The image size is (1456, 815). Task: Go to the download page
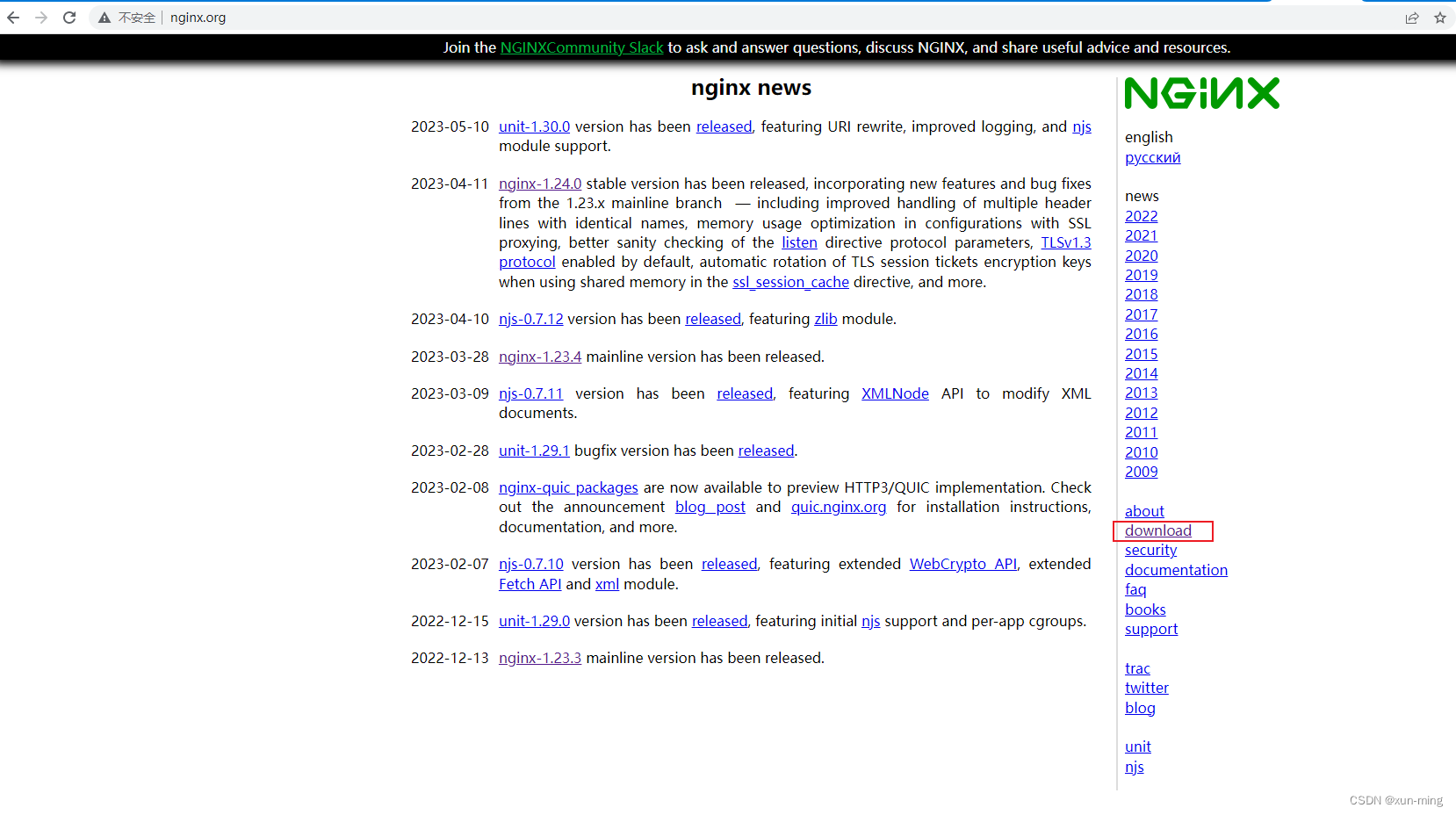pos(1158,530)
